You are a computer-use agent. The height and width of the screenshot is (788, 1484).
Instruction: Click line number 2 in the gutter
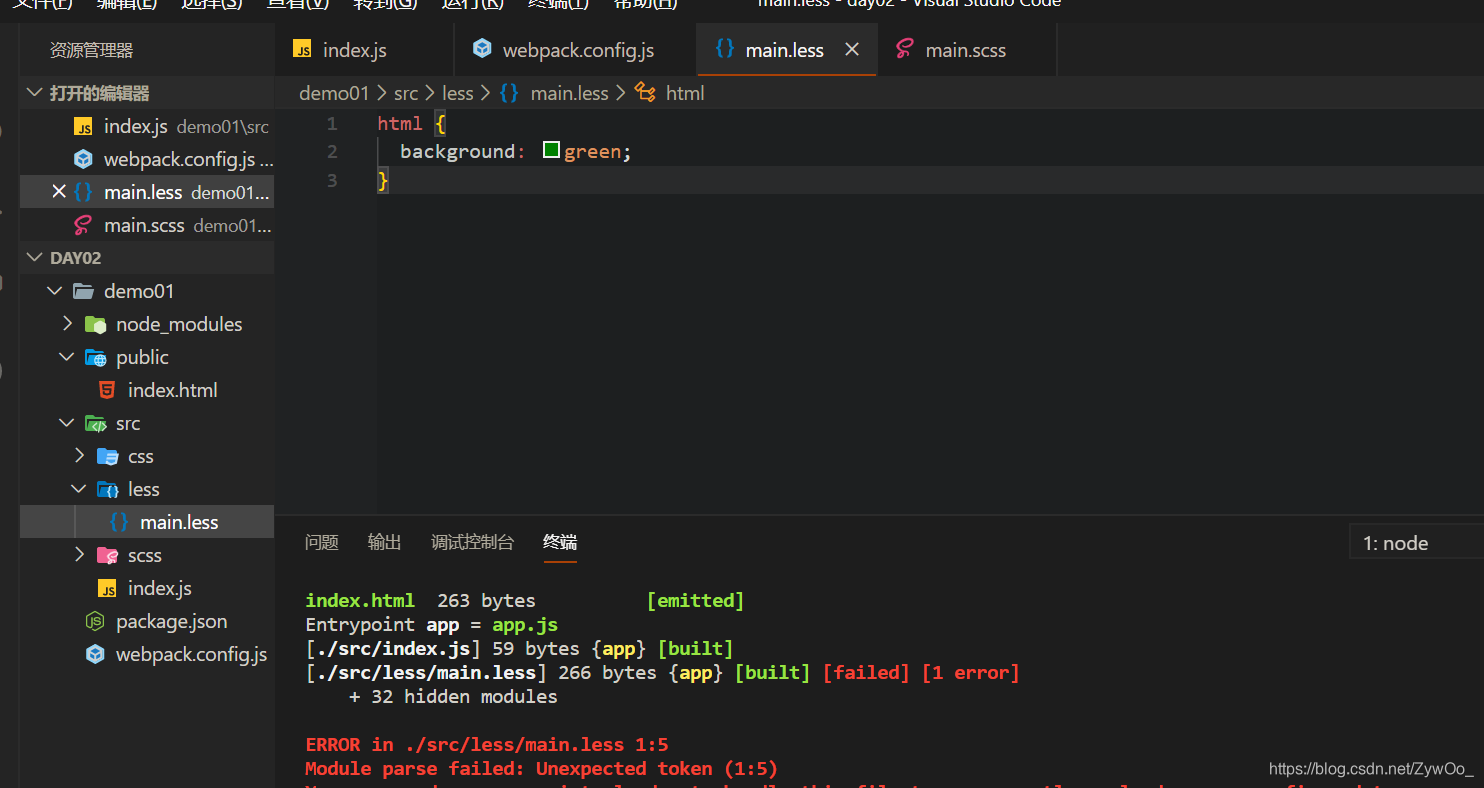(332, 152)
